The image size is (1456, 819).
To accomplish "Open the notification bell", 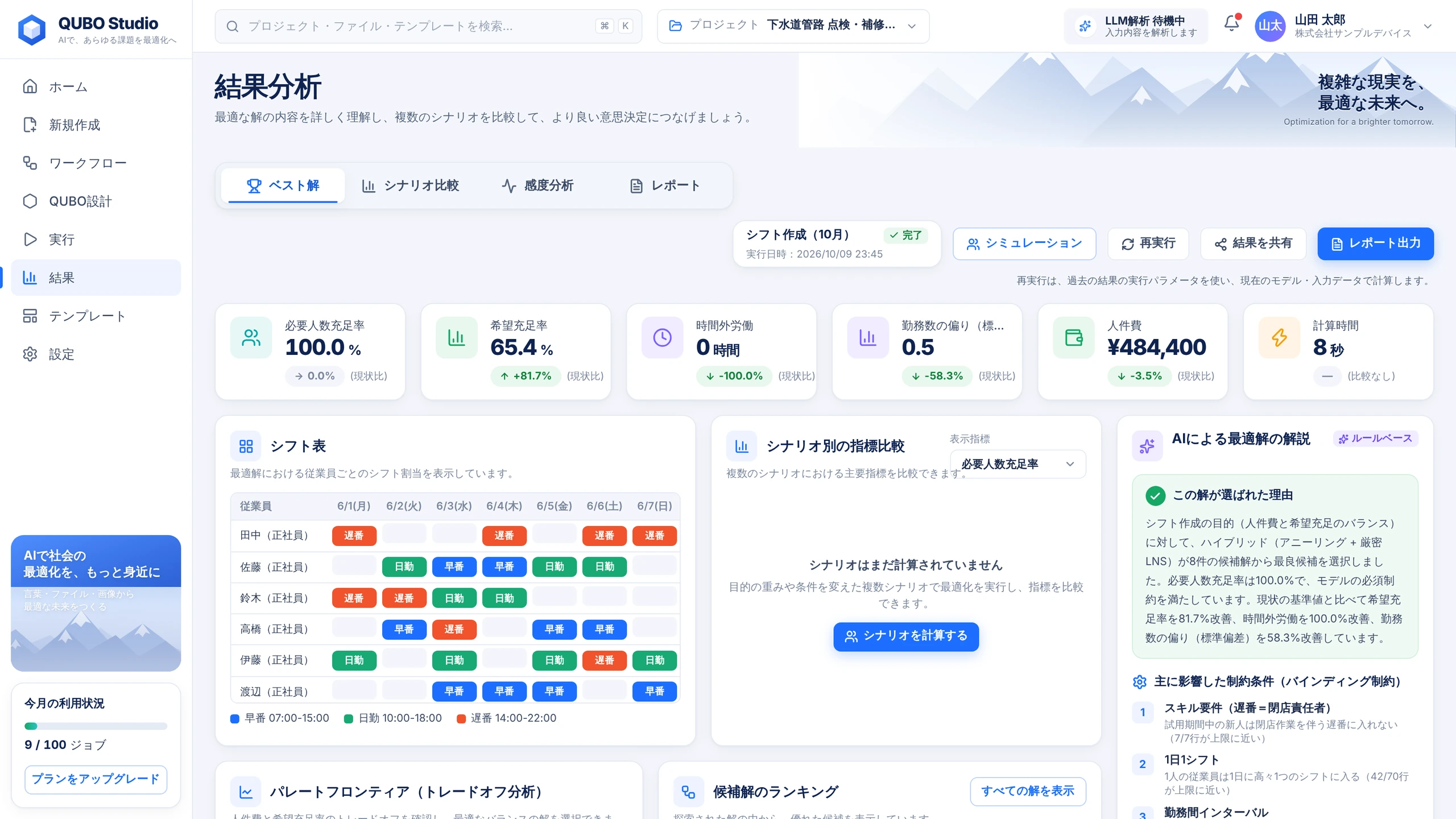I will coord(1231,24).
